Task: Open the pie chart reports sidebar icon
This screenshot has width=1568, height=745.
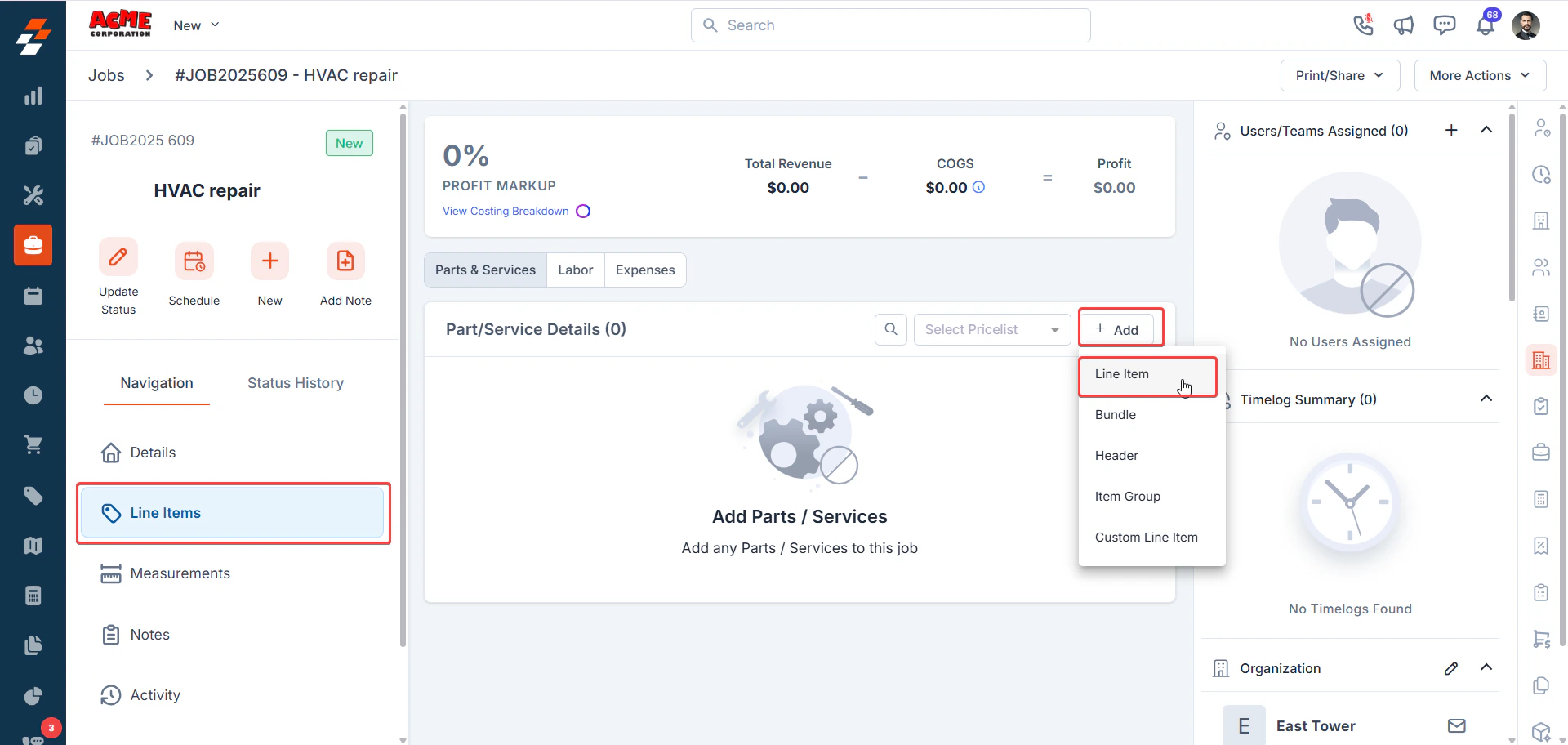Action: coord(33,696)
